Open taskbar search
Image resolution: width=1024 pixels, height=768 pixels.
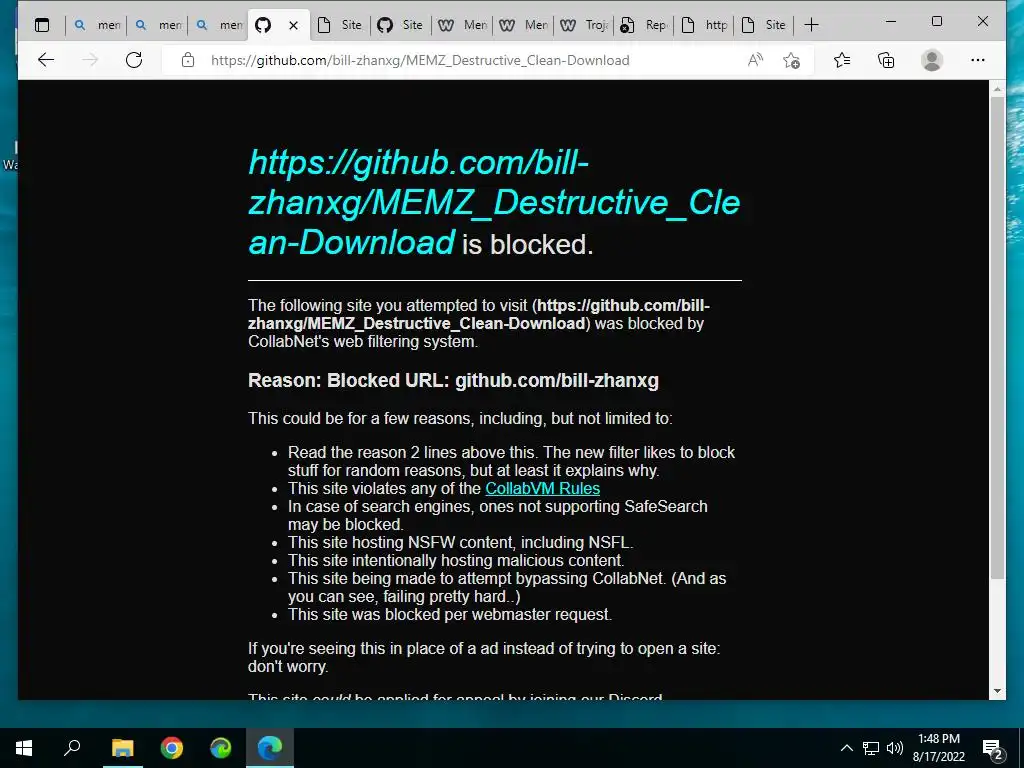(72, 748)
